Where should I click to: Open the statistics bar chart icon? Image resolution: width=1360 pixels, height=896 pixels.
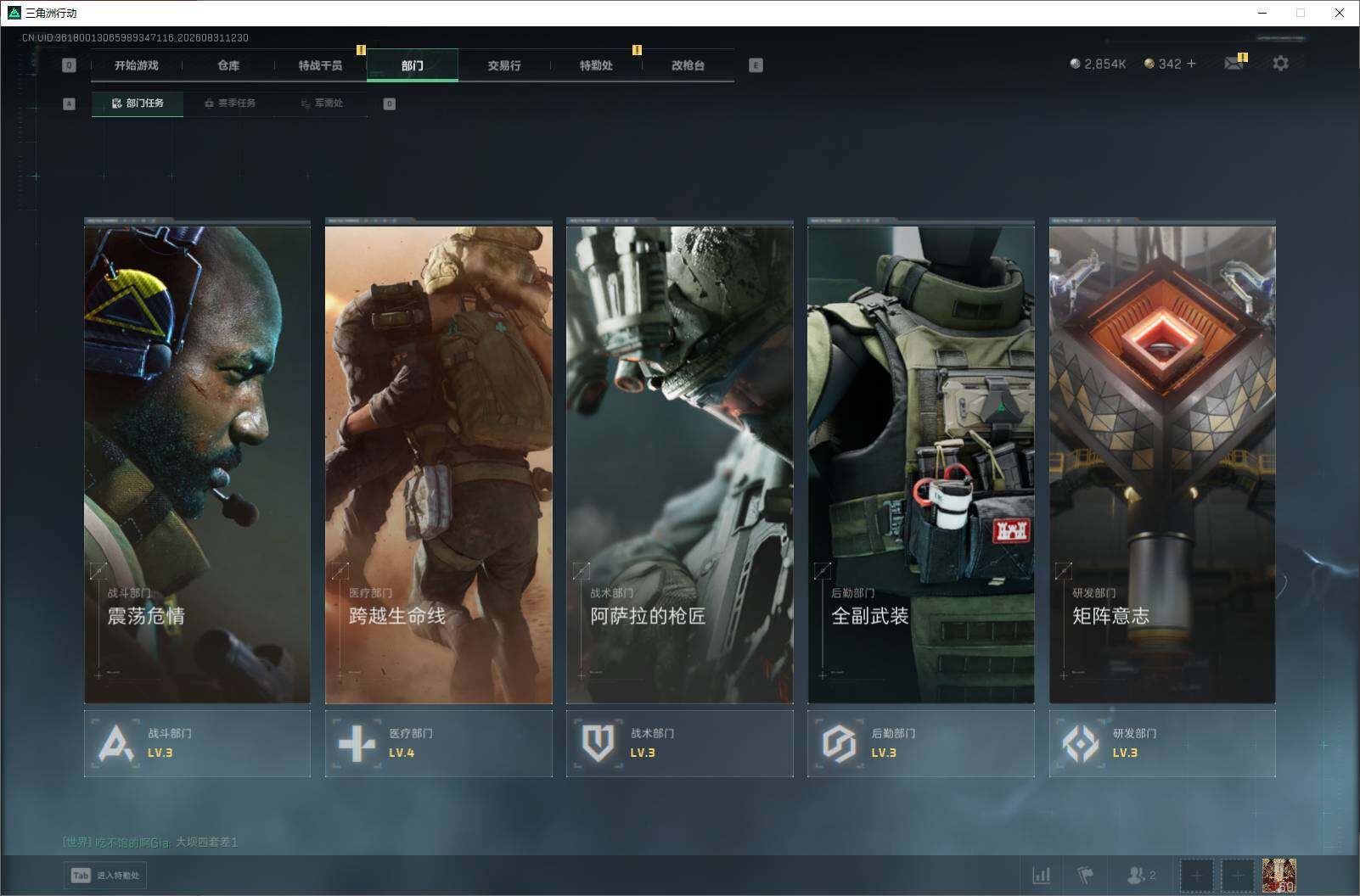point(1041,875)
